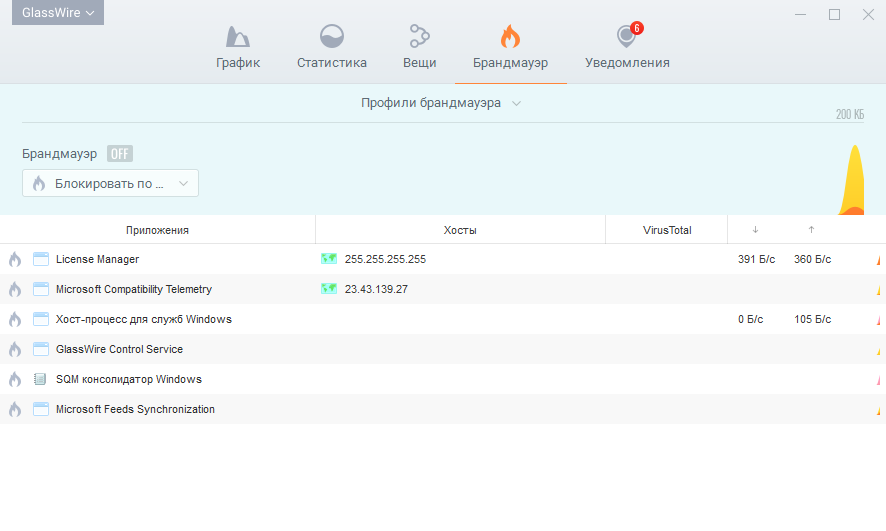Minimize the GlassWire window
Screen dimensions: 886x531
[x=800, y=14]
